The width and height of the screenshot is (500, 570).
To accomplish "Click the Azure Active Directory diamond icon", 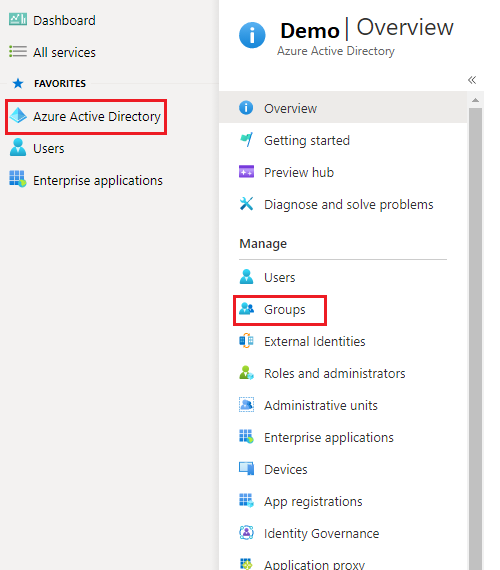I will (18, 116).
